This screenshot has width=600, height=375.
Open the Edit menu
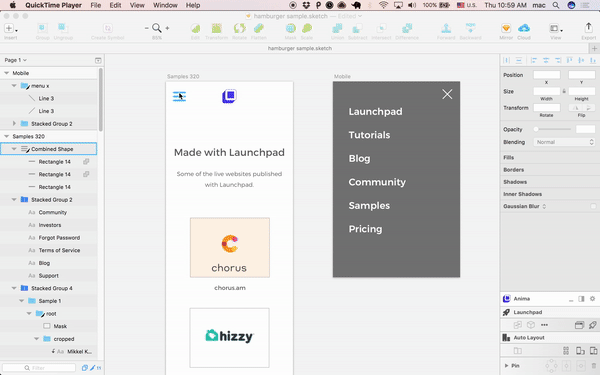click(x=115, y=5)
